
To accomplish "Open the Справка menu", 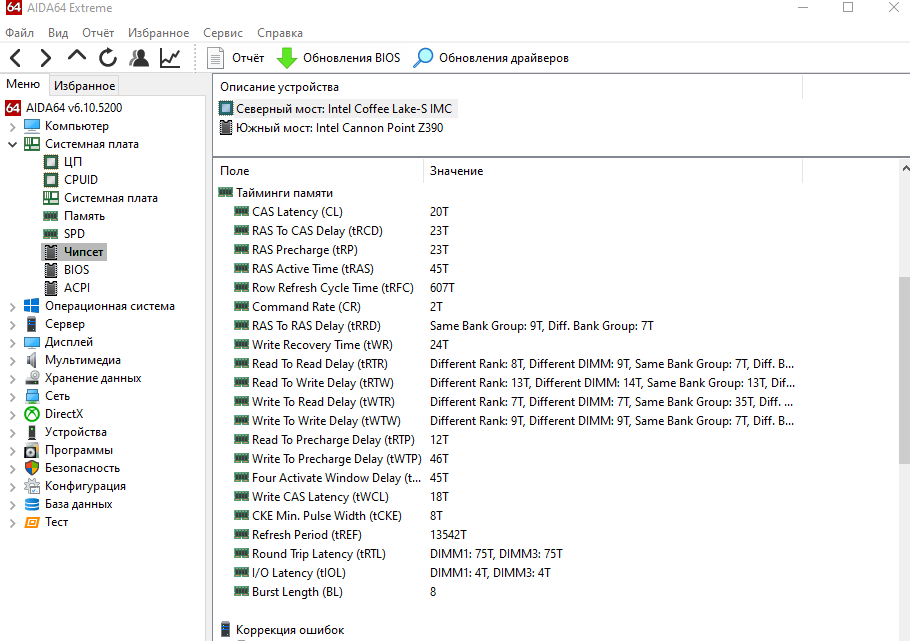I will point(280,33).
